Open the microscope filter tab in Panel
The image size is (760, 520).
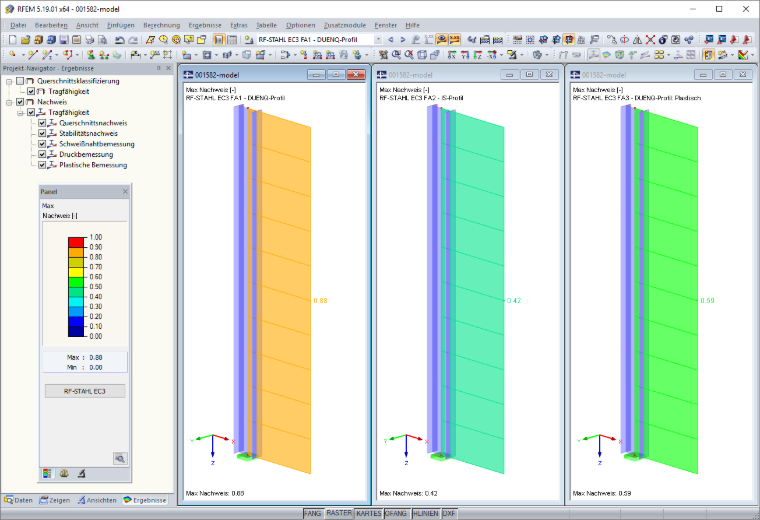click(81, 473)
